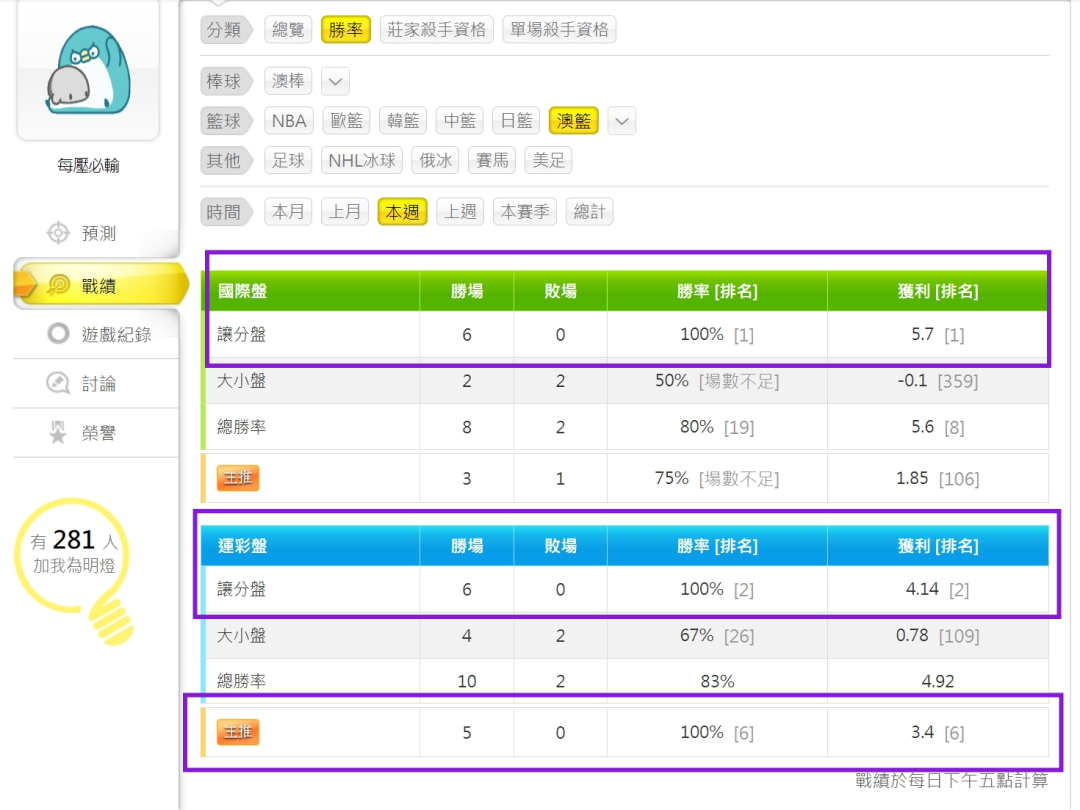Viewport: 1080px width, 810px height.
Task: Open the 討論 sidebar page
Action: (x=96, y=383)
